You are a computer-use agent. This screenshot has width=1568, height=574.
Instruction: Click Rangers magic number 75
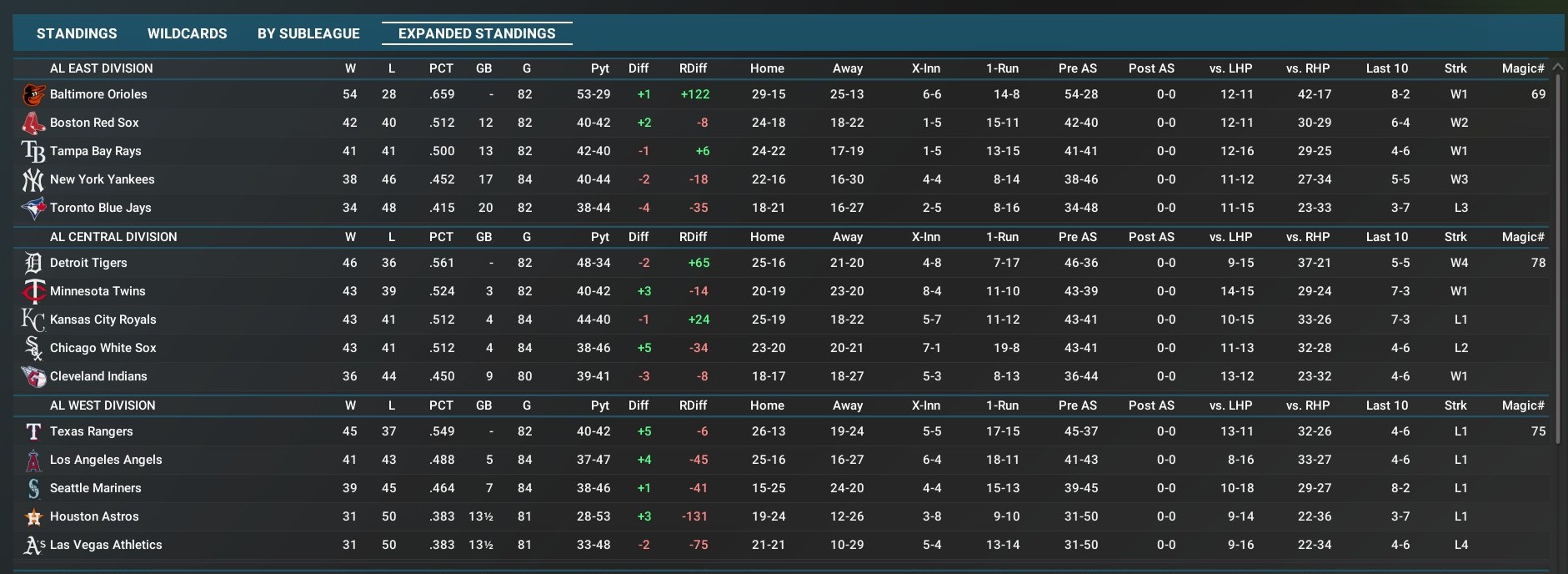tap(1538, 431)
